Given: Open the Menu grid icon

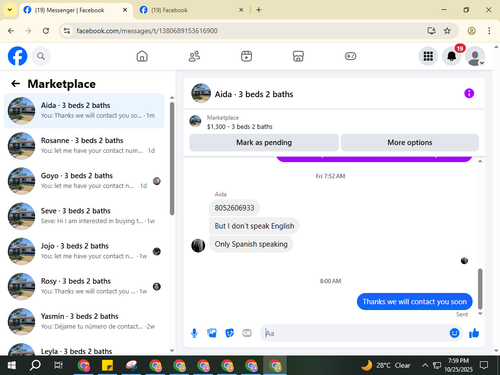Looking at the screenshot, I should [428, 56].
